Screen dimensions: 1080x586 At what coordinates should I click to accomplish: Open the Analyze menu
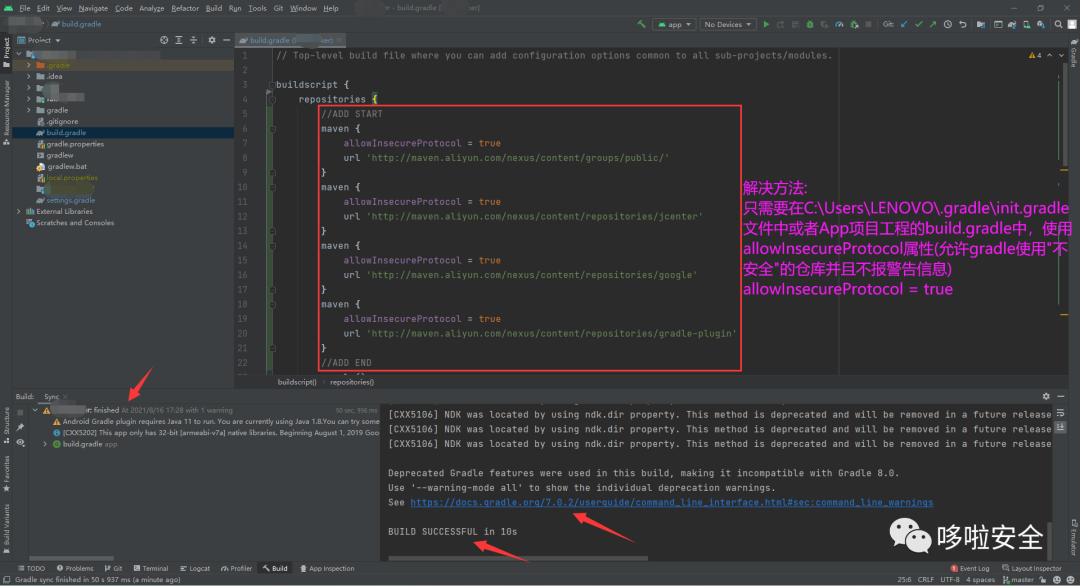[152, 8]
